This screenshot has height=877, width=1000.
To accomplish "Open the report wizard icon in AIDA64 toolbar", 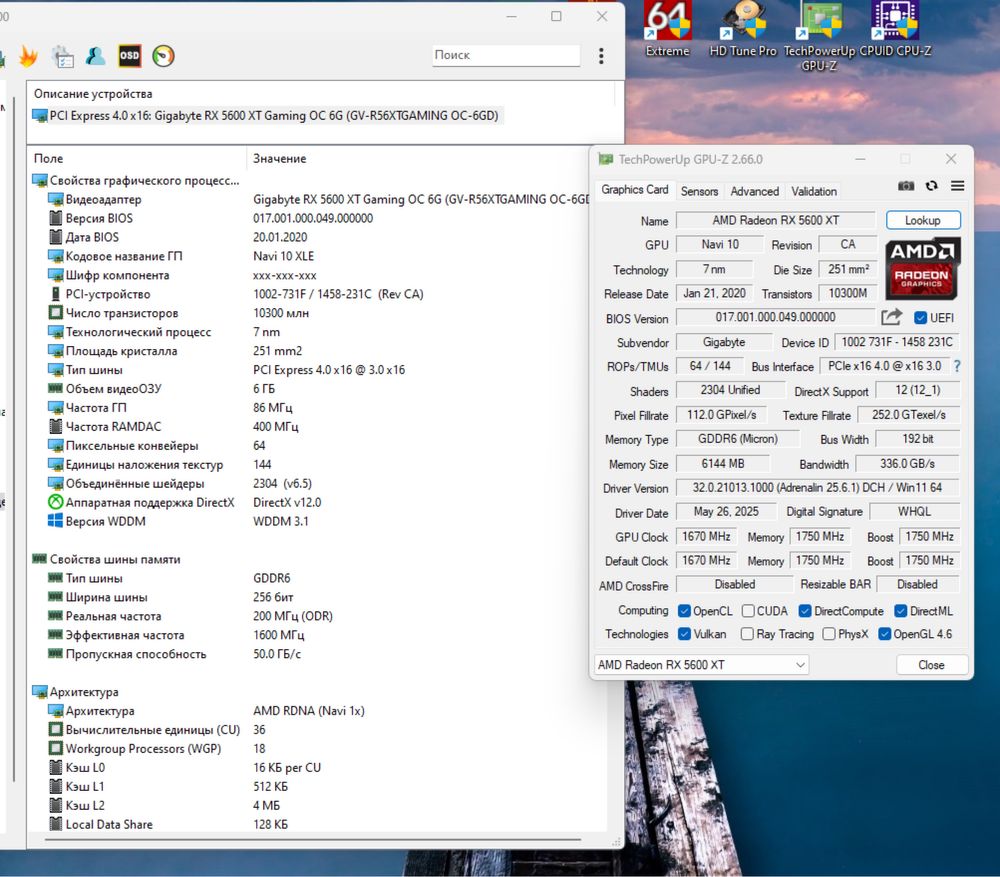I will [62, 57].
